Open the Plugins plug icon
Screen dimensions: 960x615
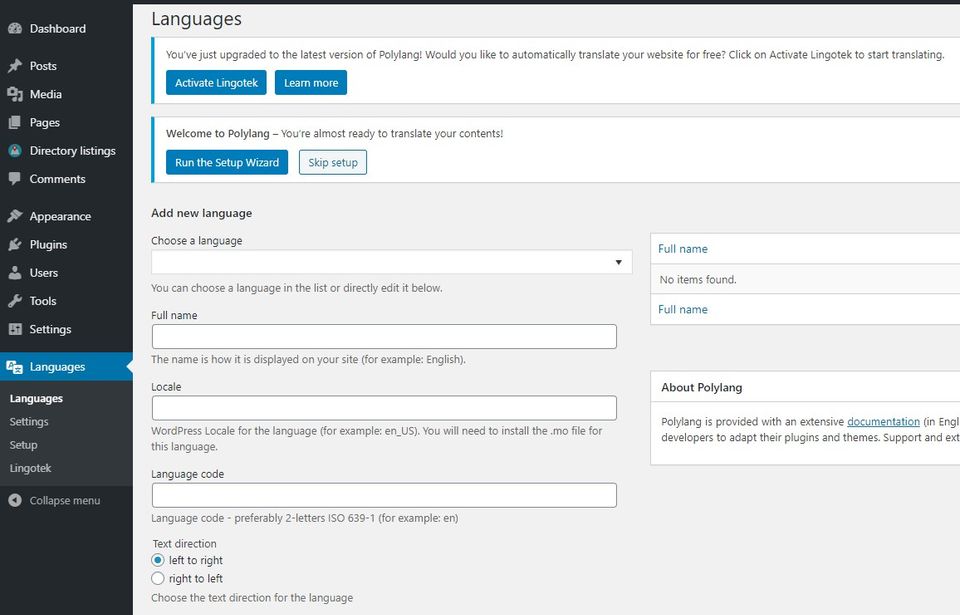point(15,244)
